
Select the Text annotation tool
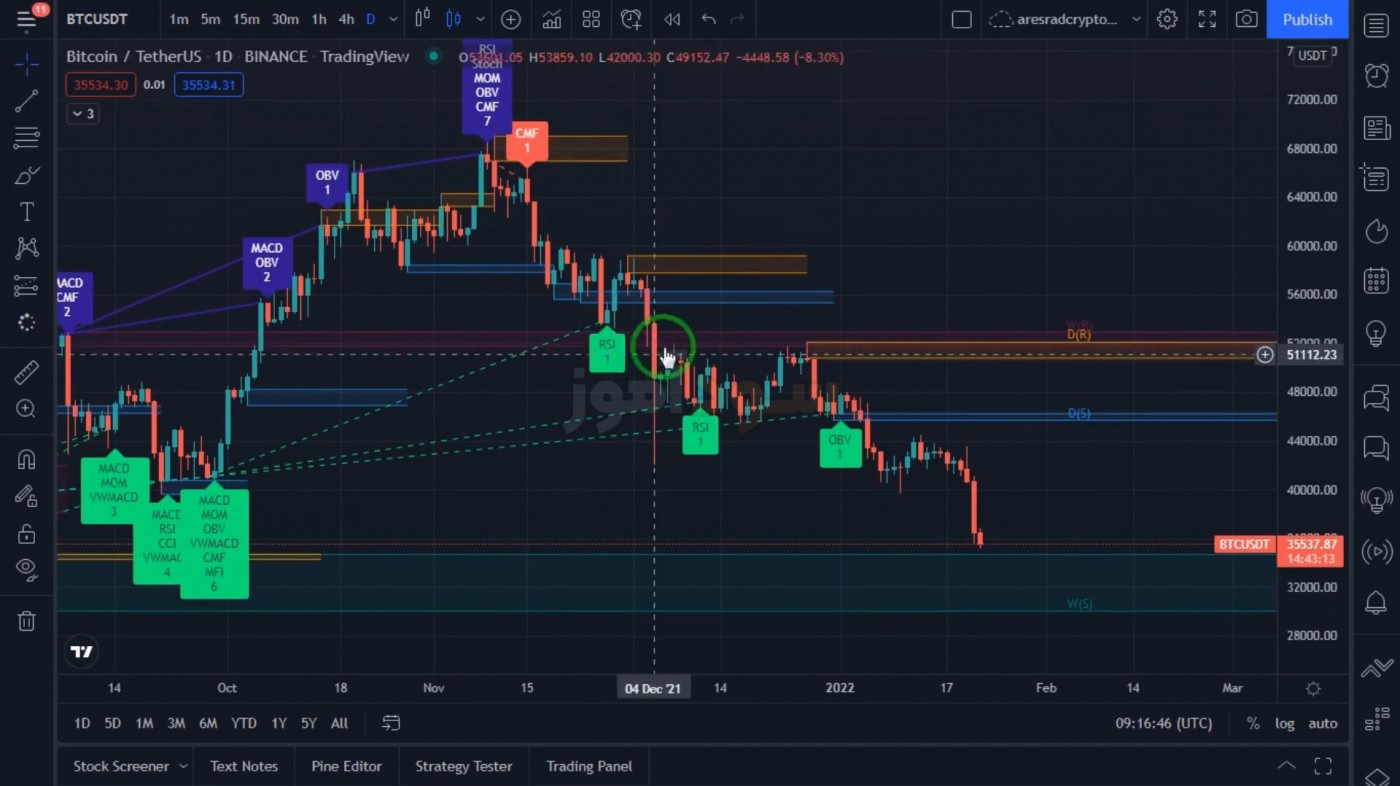coord(27,211)
